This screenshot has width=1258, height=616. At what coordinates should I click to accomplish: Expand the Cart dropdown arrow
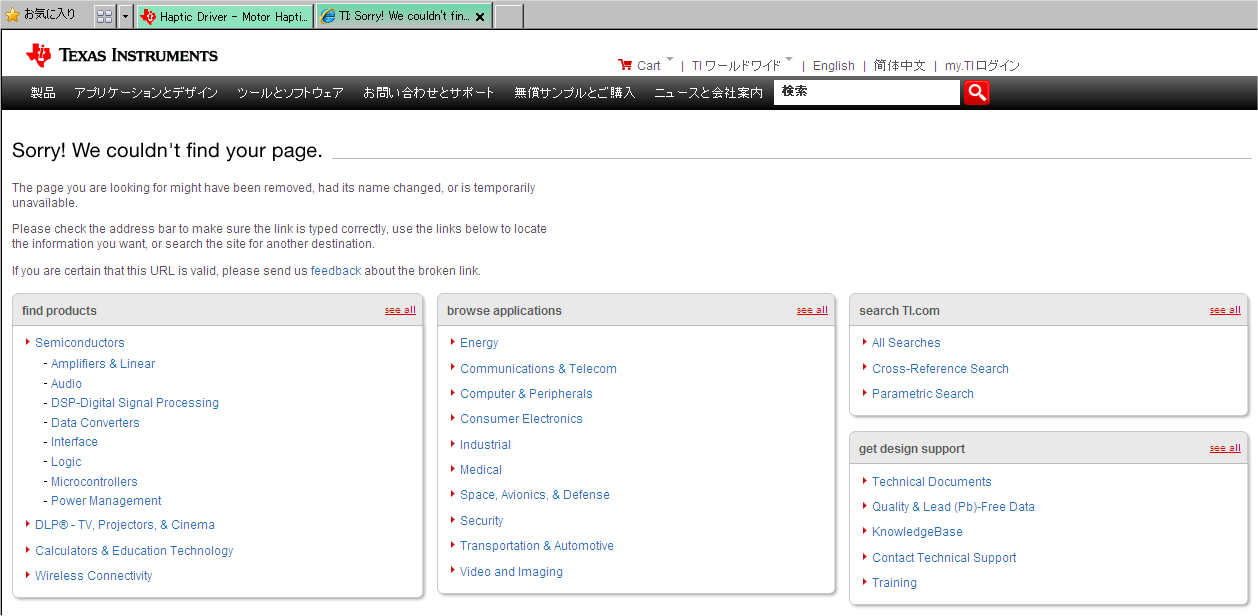click(670, 59)
